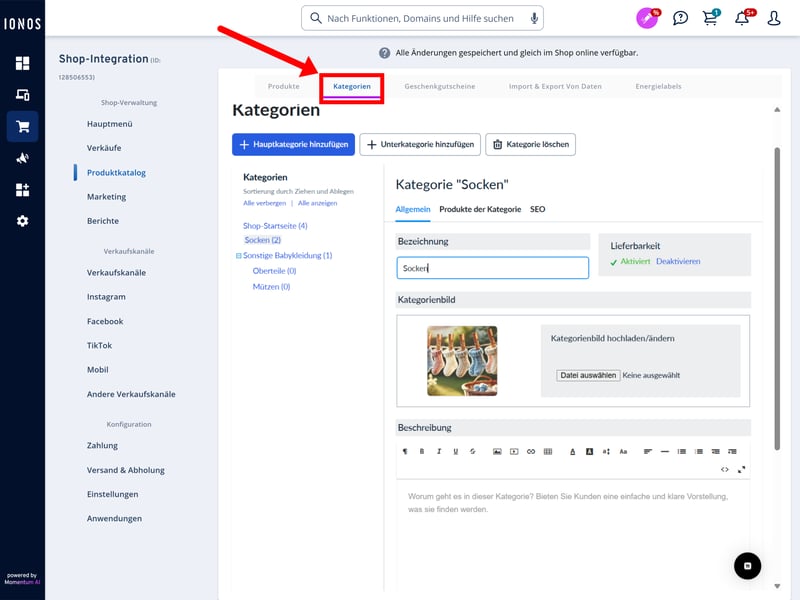Open the add-apps grid-plus icon in sidebar

22,190
